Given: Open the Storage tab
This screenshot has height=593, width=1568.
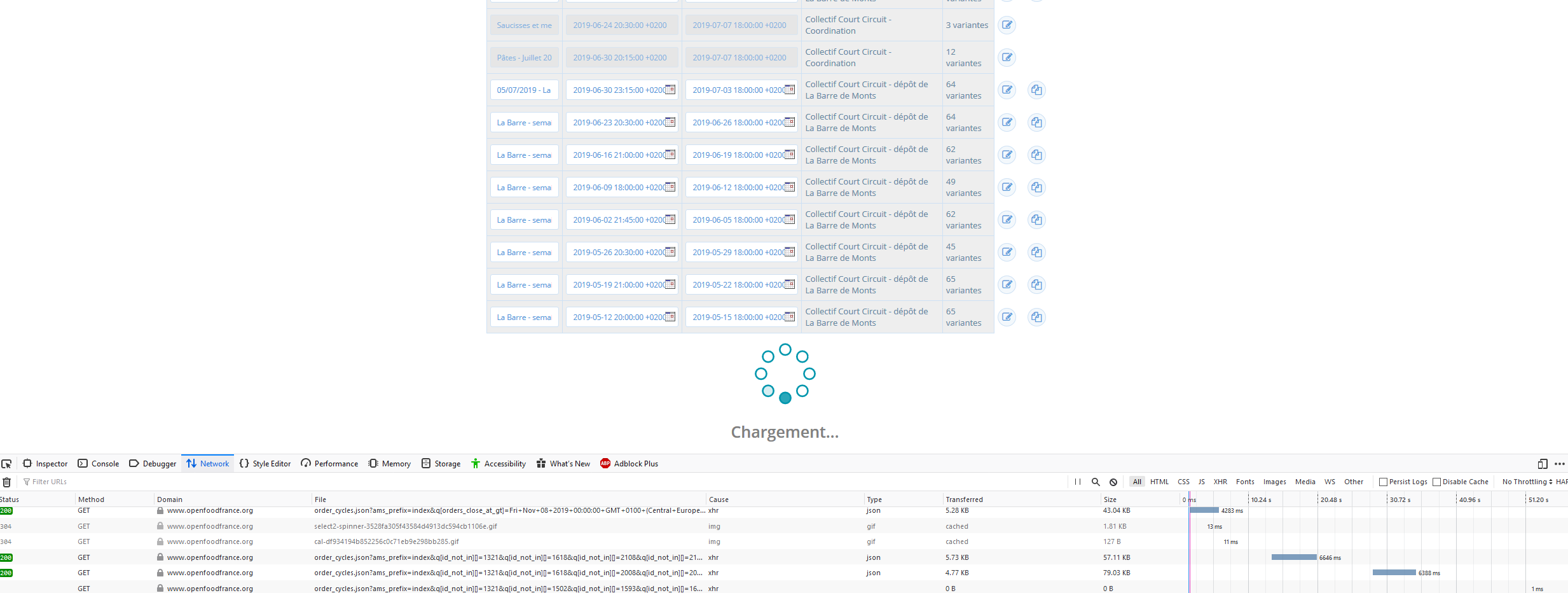Looking at the screenshot, I should (441, 464).
